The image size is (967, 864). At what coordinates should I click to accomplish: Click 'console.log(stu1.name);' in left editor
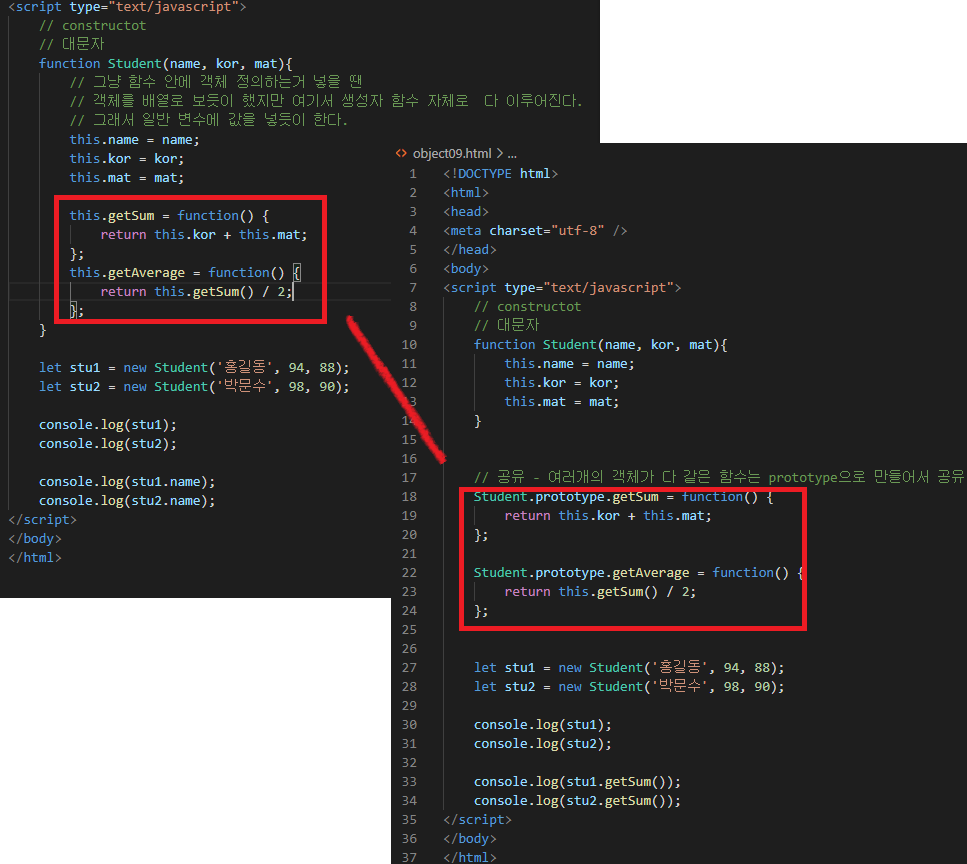tap(127, 482)
